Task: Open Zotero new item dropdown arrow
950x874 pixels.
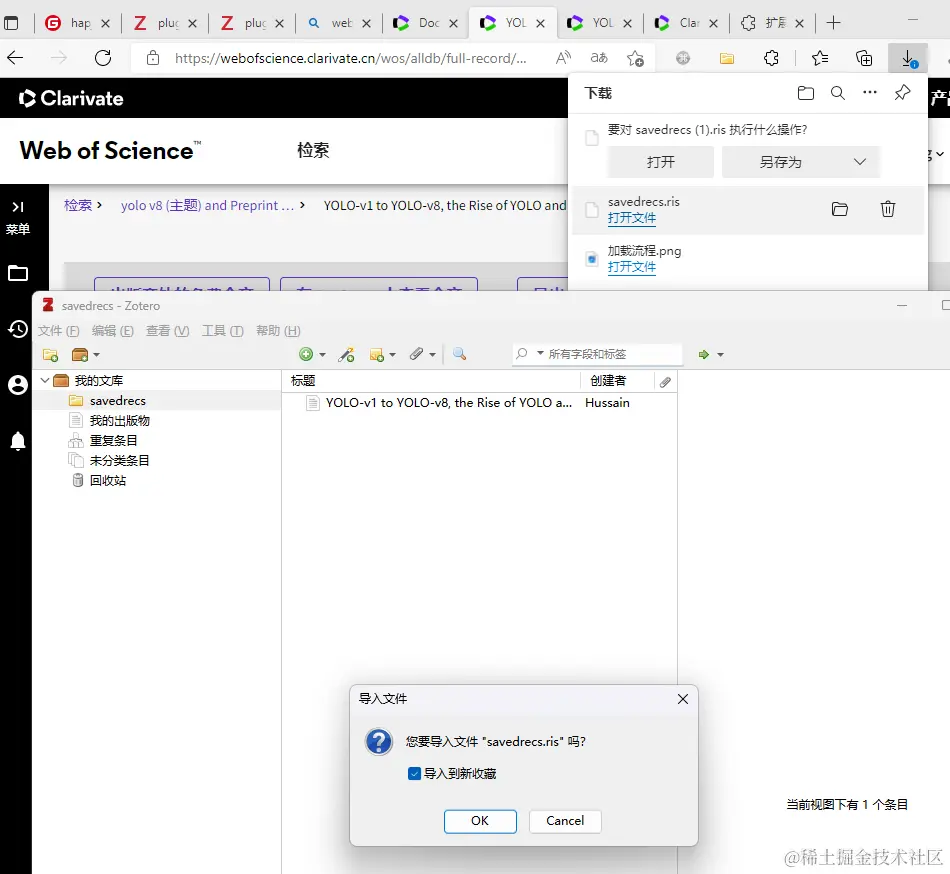Action: pyautogui.click(x=322, y=355)
